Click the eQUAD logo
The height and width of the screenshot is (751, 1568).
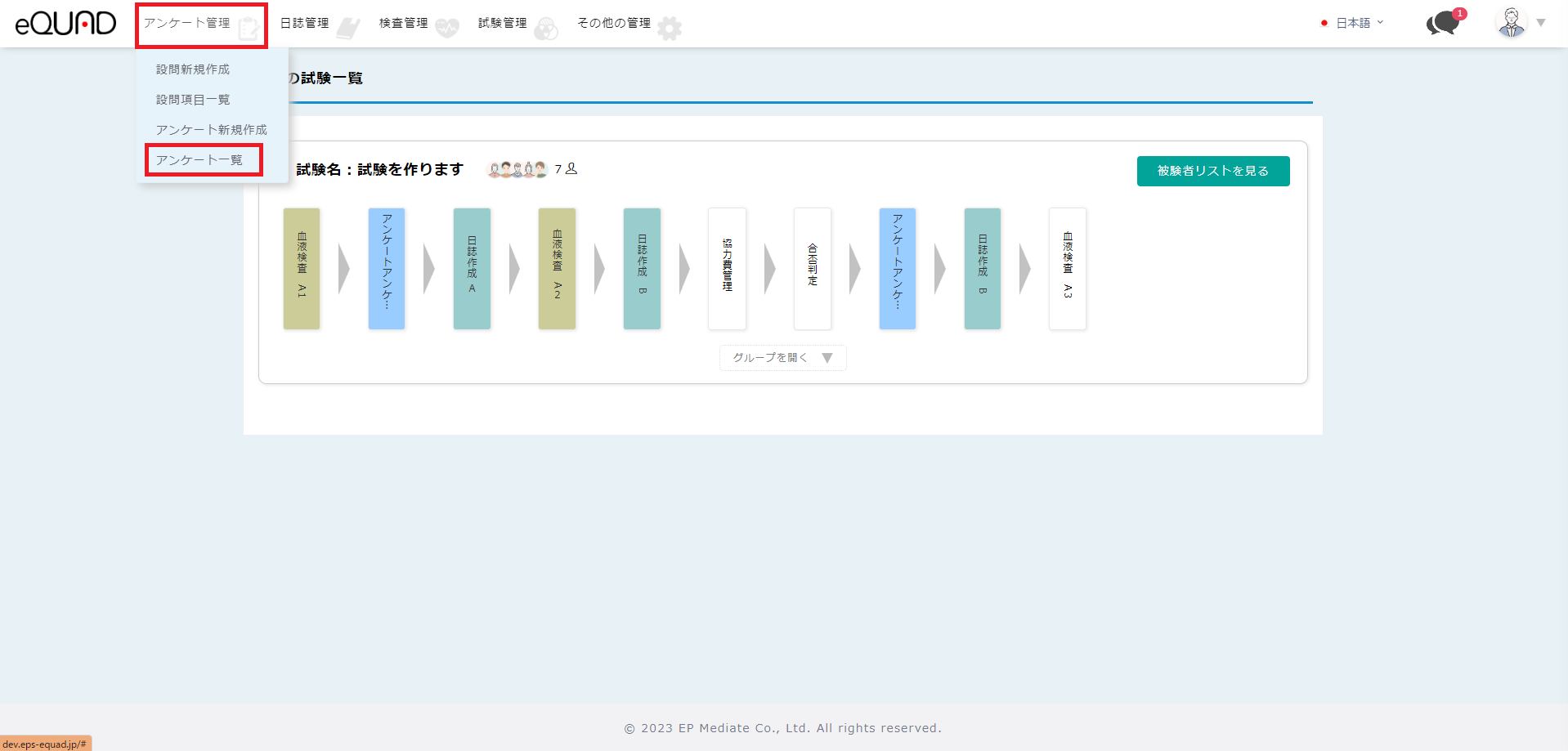coord(65,23)
